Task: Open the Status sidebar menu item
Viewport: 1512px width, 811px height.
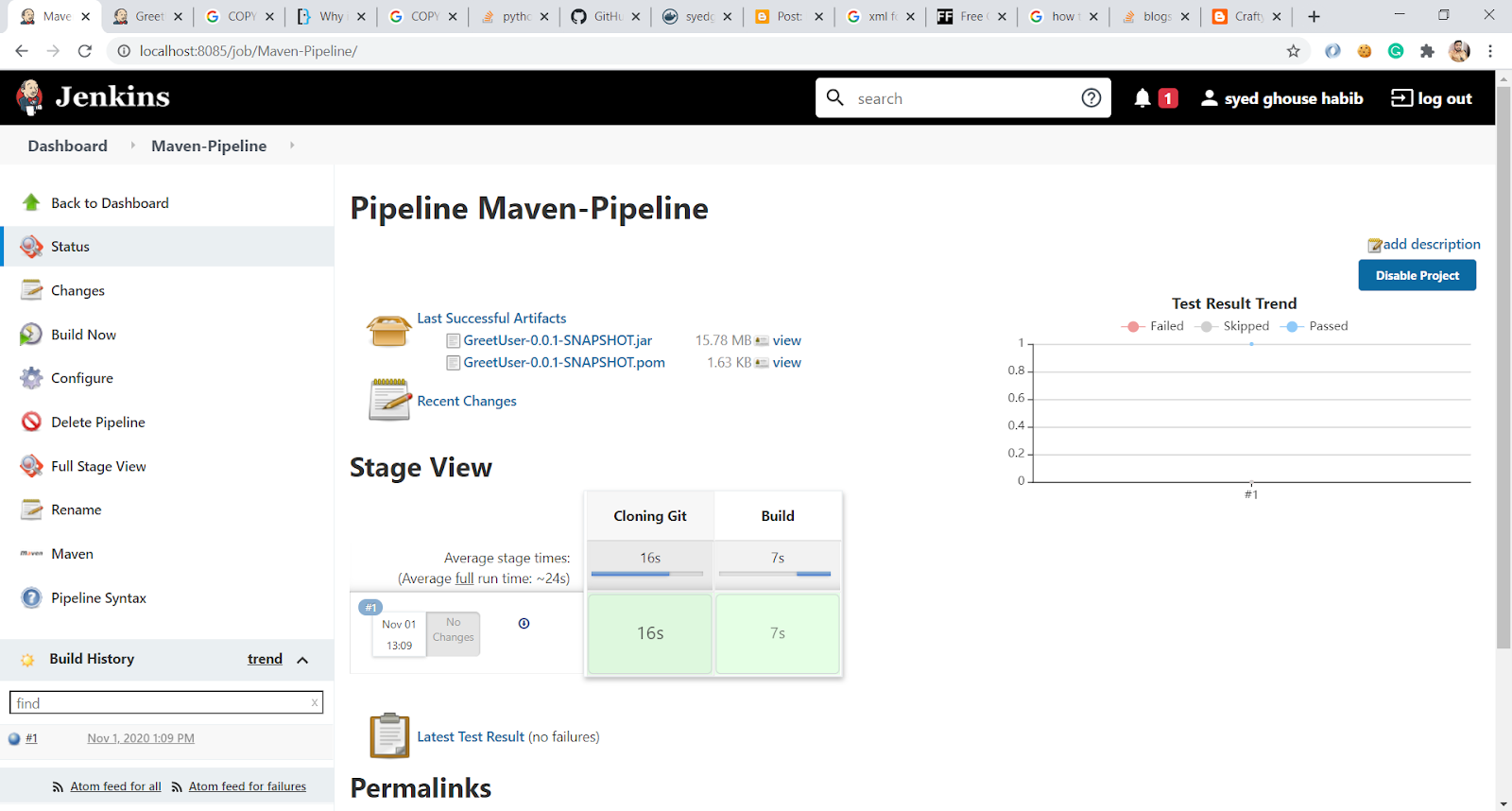Action: point(167,247)
